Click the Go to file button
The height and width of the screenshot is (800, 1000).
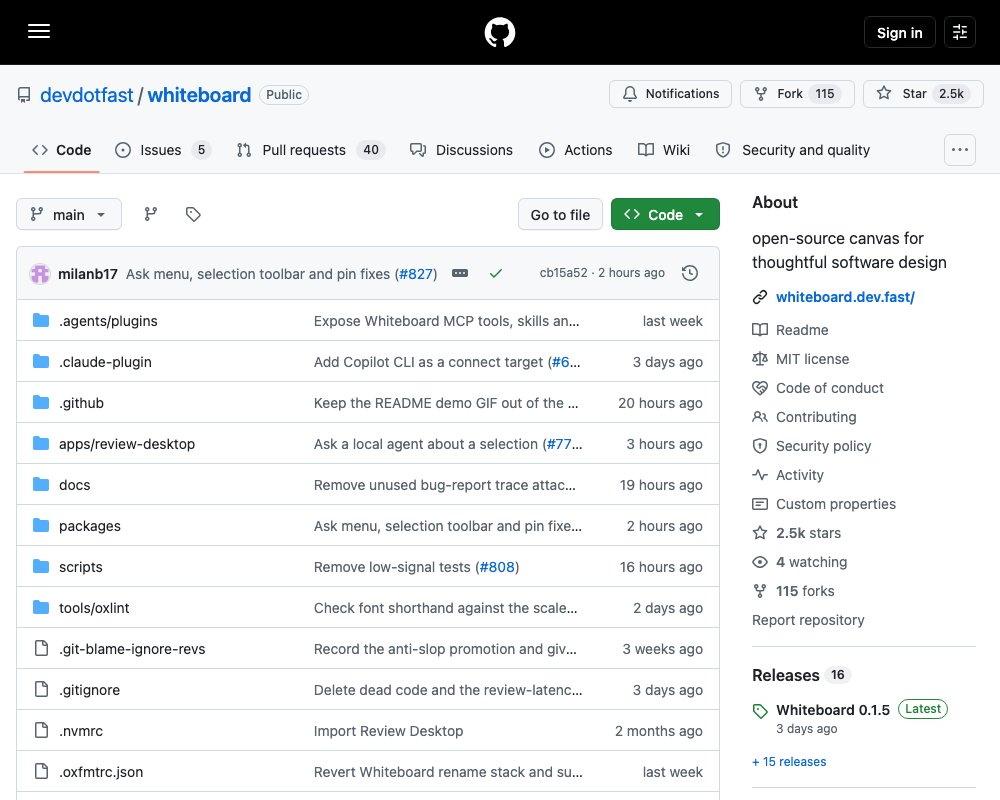pos(560,214)
